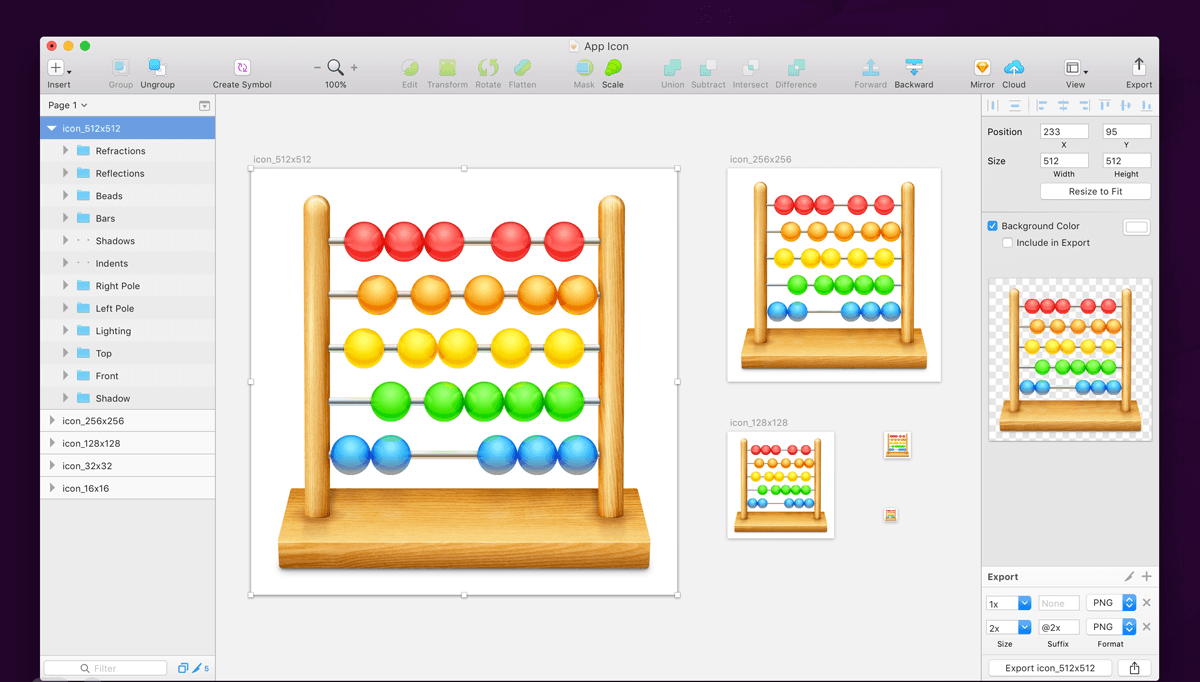Expand the icon_16x16 artboard in layer list
This screenshot has height=682, width=1200.
click(x=52, y=488)
